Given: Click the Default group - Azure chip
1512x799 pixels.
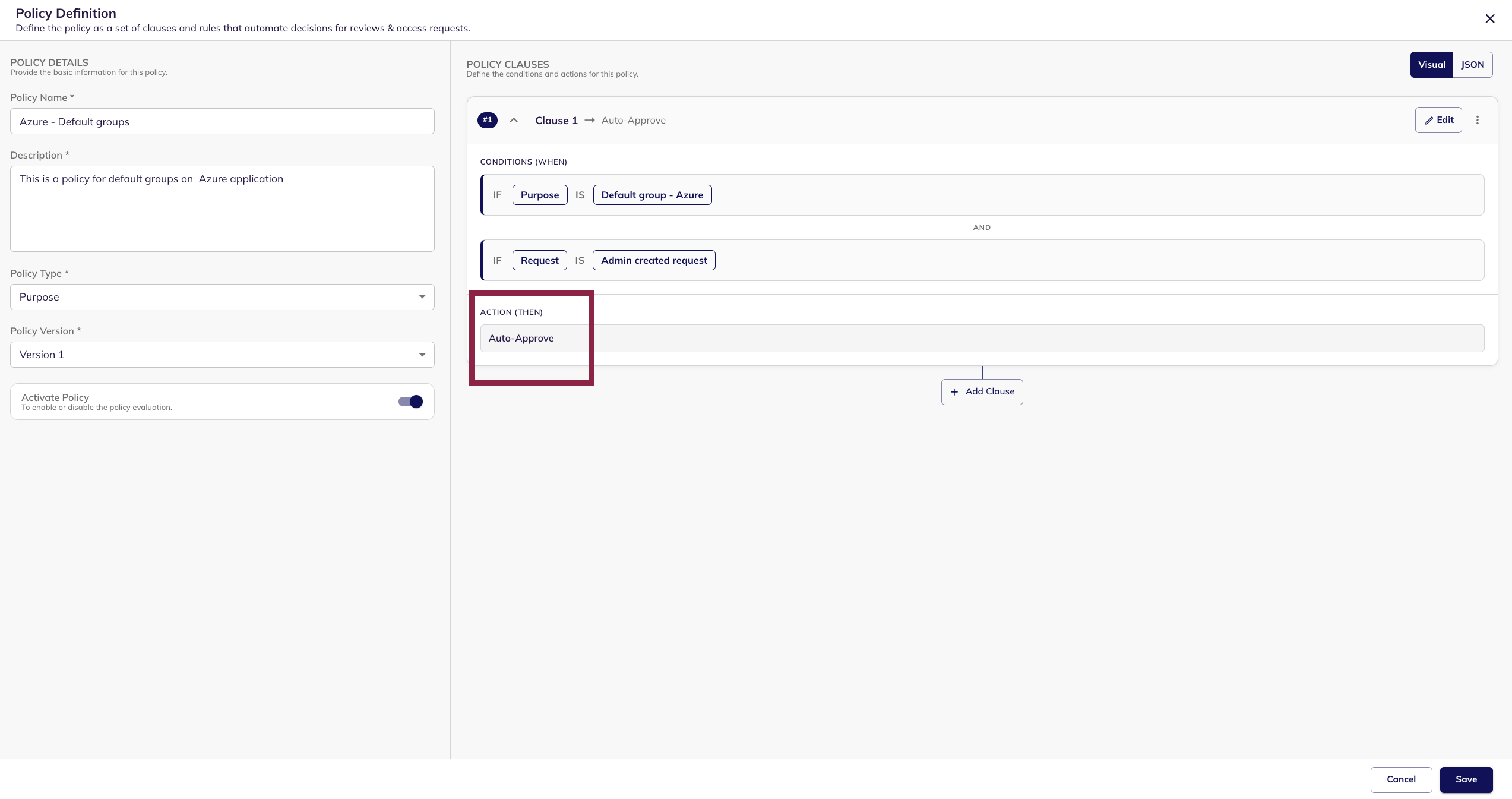Looking at the screenshot, I should pos(652,195).
